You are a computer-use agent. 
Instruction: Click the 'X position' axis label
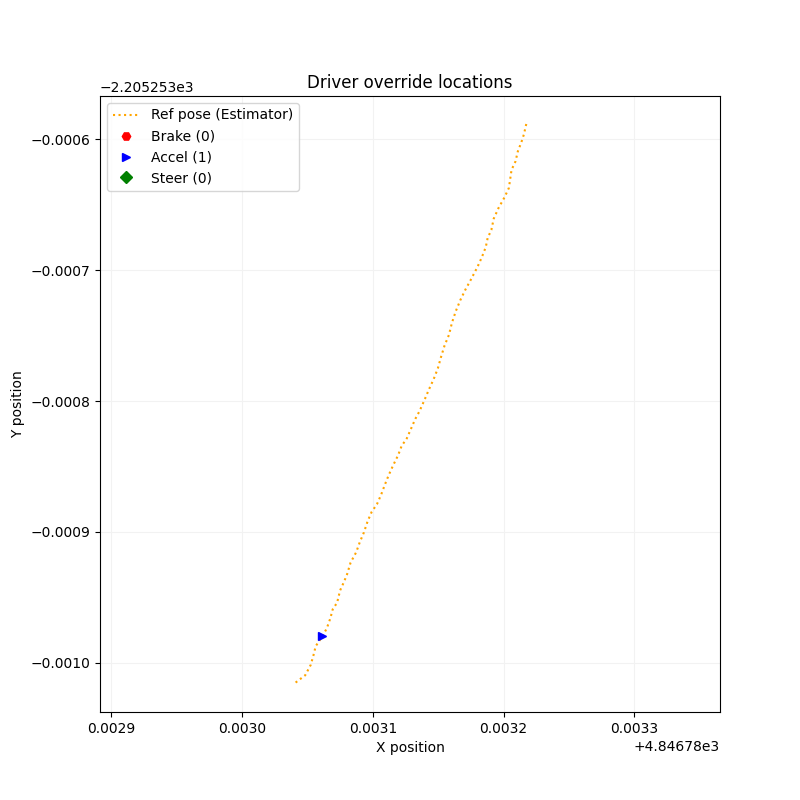[x=410, y=747]
